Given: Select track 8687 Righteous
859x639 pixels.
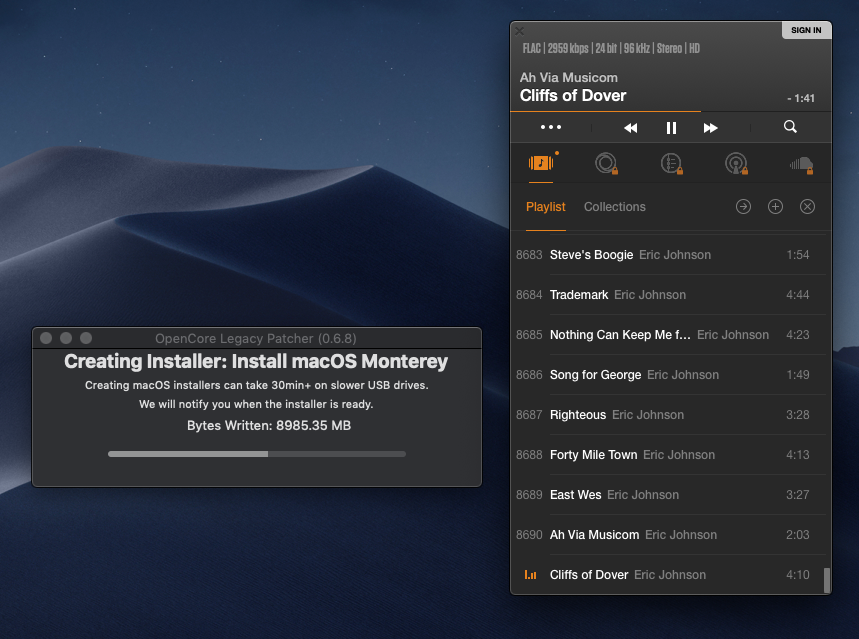Looking at the screenshot, I should (668, 415).
